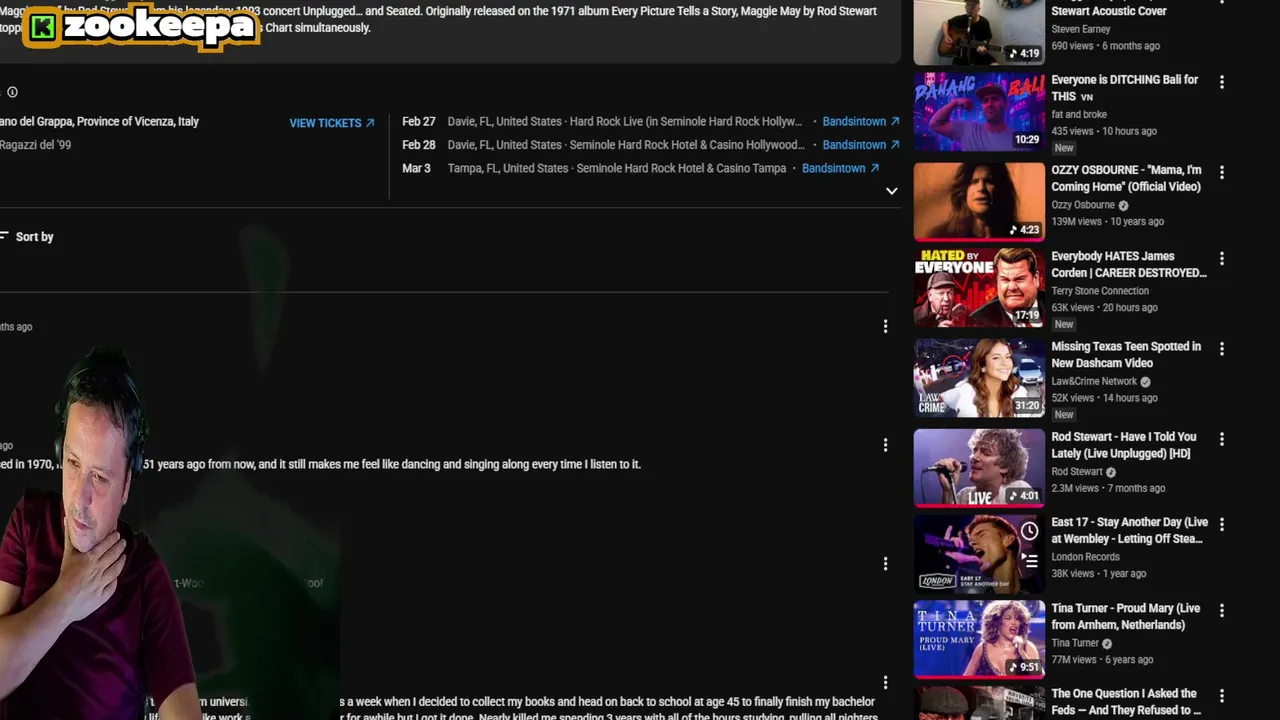The image size is (1280, 720).
Task: Play Tina Turner Proud Mary thumbnail
Action: coord(979,640)
